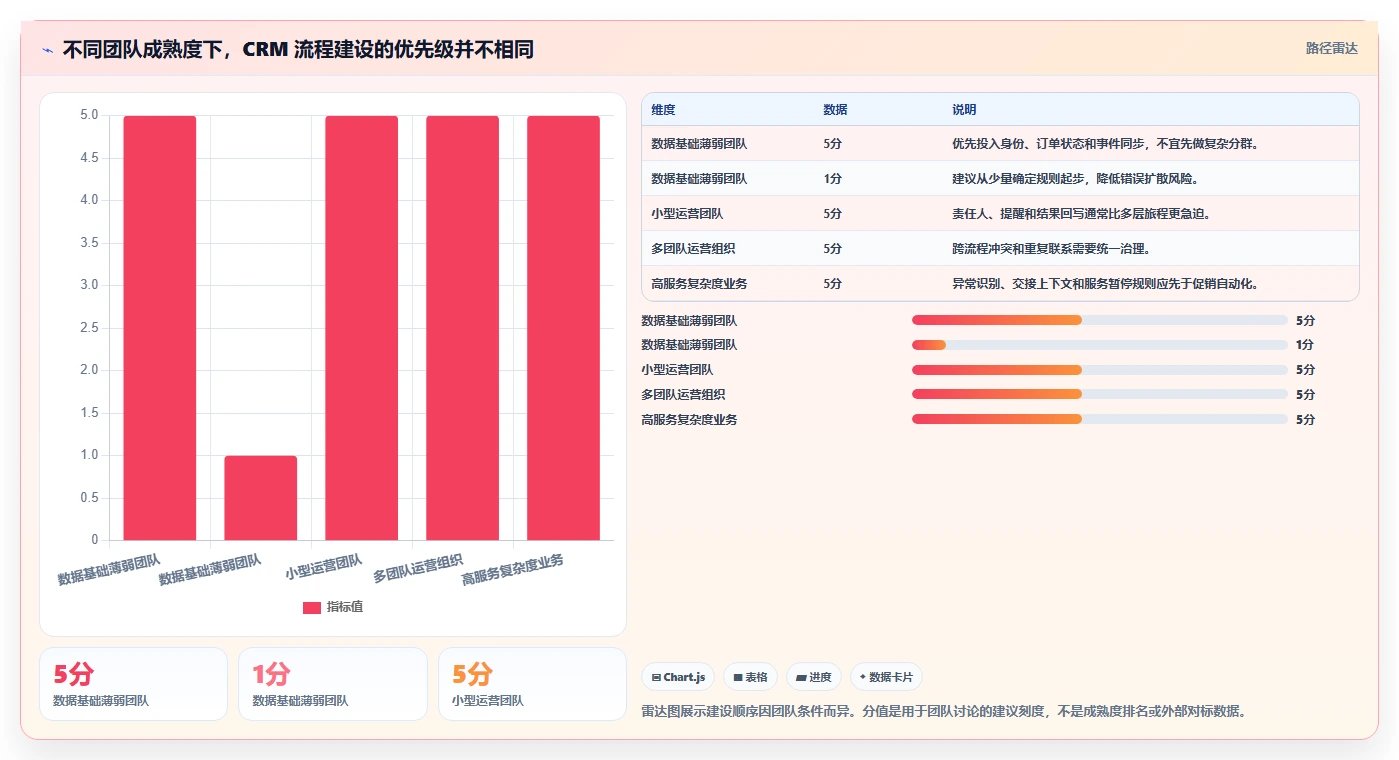Click the orange 5分 小型运营团队 stat card

(x=532, y=684)
